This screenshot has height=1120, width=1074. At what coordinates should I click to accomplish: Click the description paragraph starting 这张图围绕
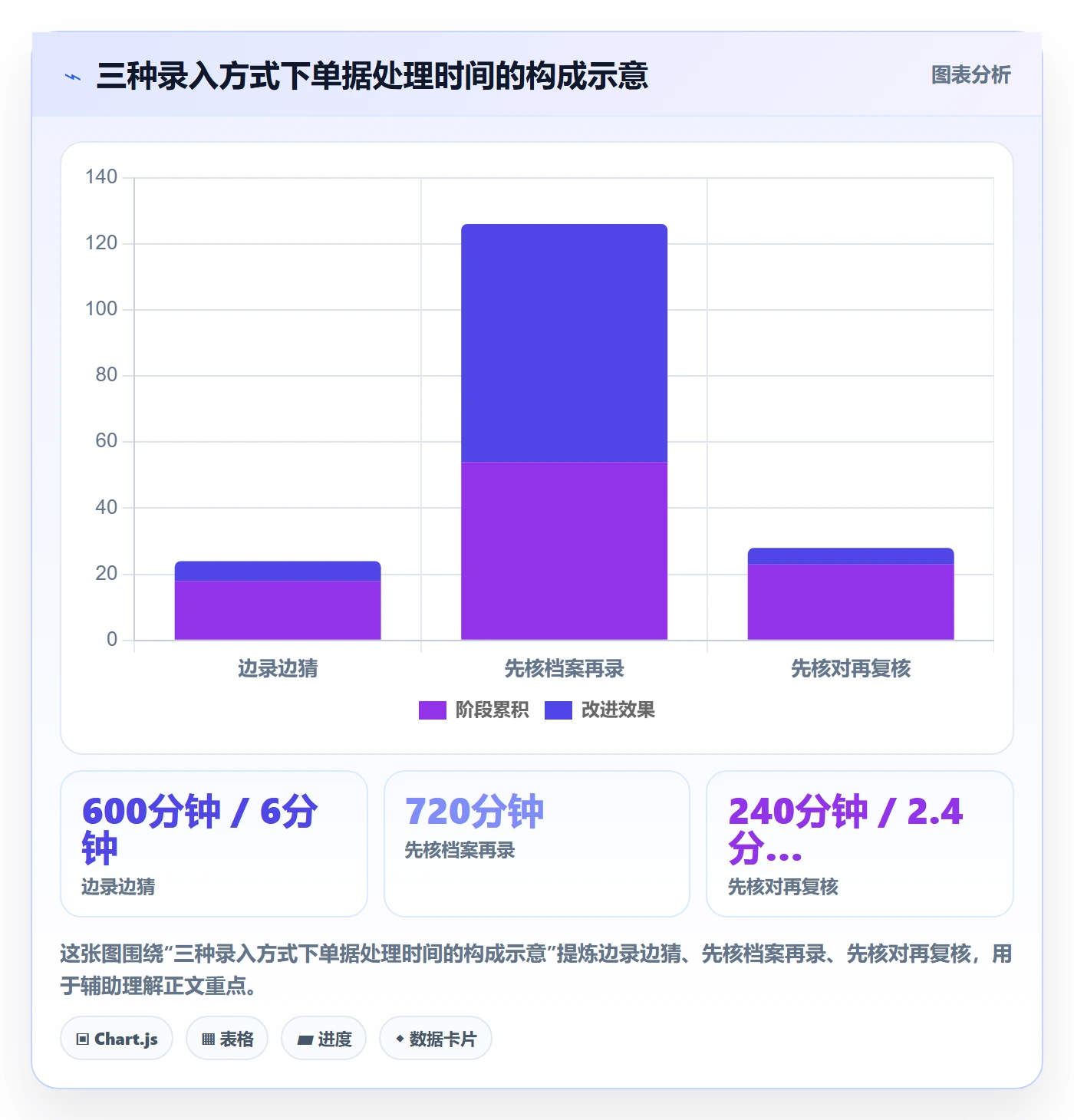pyautogui.click(x=536, y=970)
